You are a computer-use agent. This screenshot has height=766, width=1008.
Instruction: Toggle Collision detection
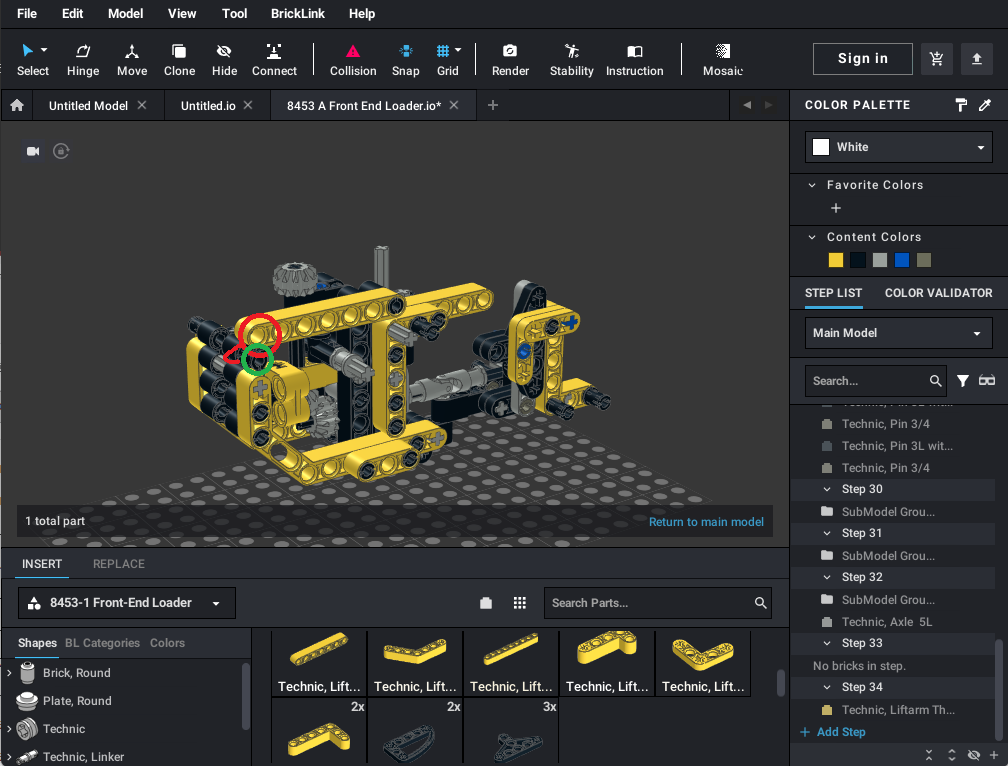(353, 60)
